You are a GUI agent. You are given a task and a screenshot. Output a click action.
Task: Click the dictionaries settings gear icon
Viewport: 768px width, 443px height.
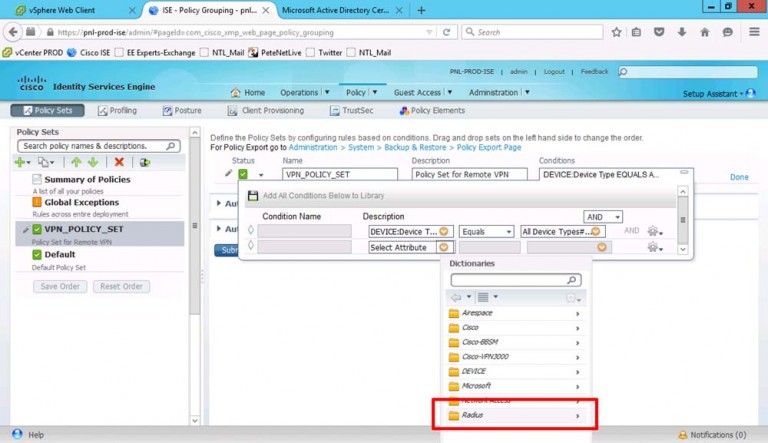(571, 297)
